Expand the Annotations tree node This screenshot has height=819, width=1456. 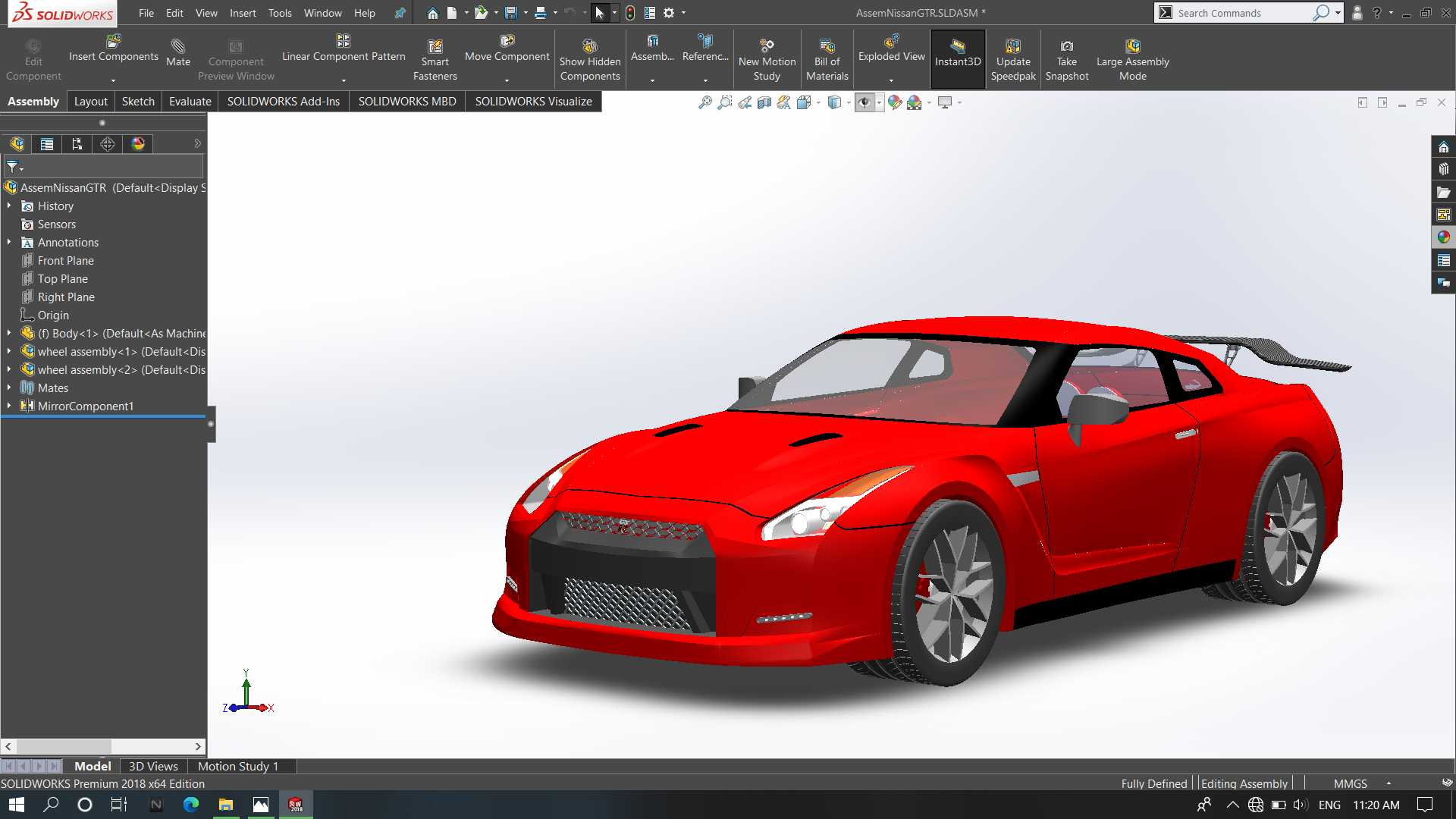pyautogui.click(x=9, y=242)
